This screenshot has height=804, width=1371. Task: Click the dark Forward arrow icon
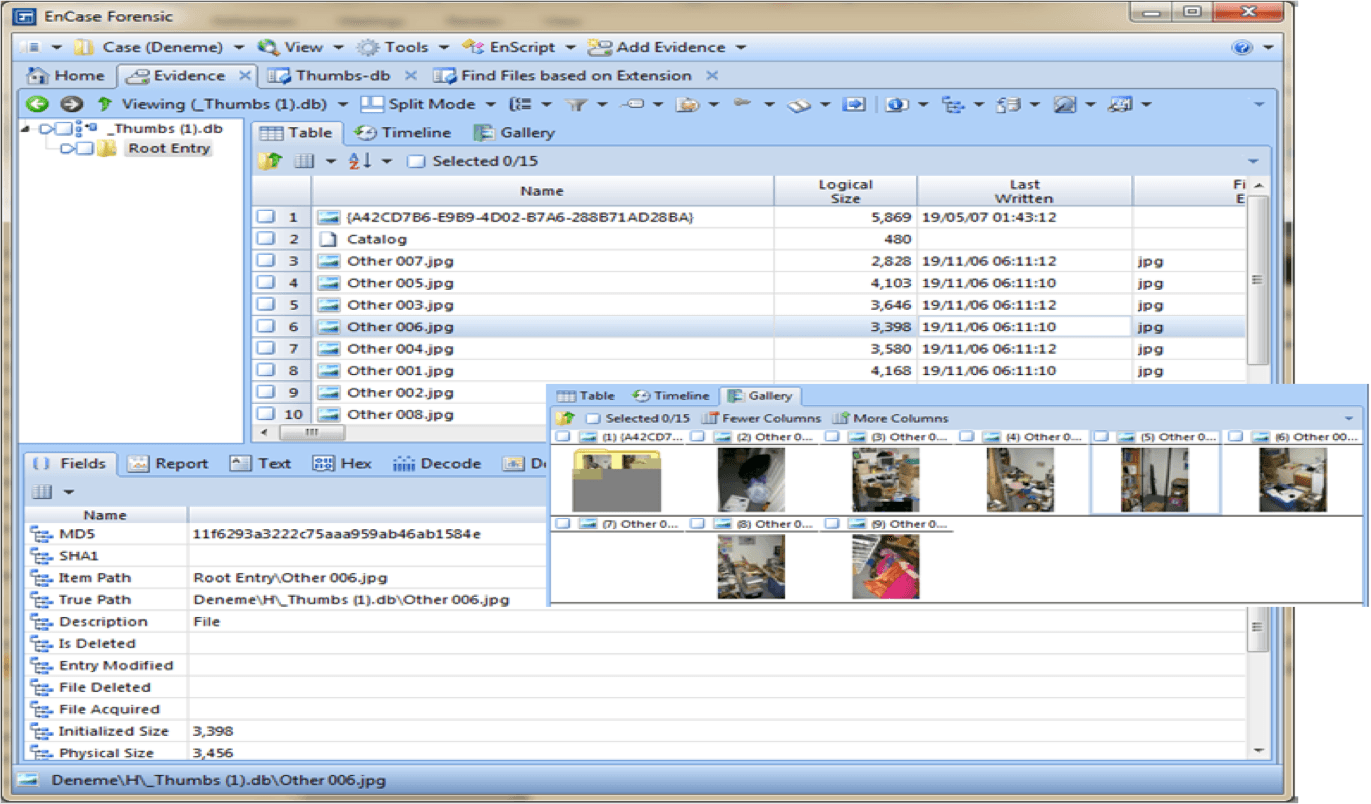[x=71, y=104]
